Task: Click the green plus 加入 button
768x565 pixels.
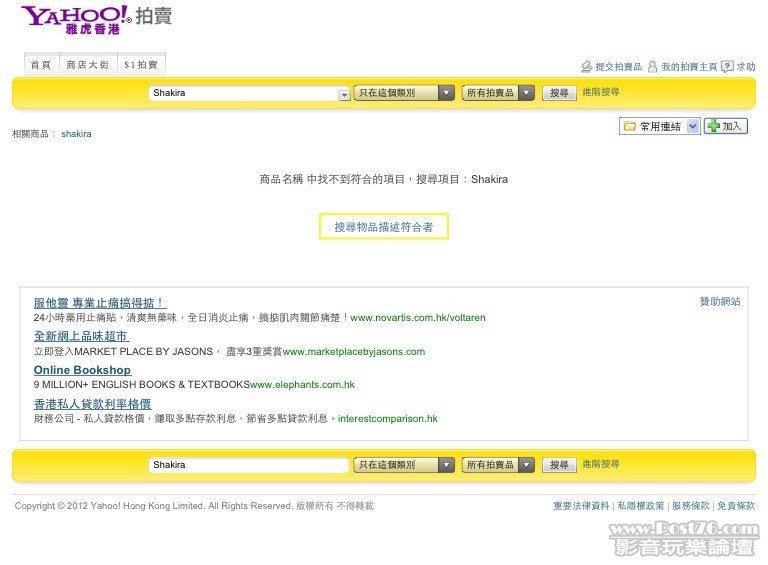Action: [x=725, y=126]
